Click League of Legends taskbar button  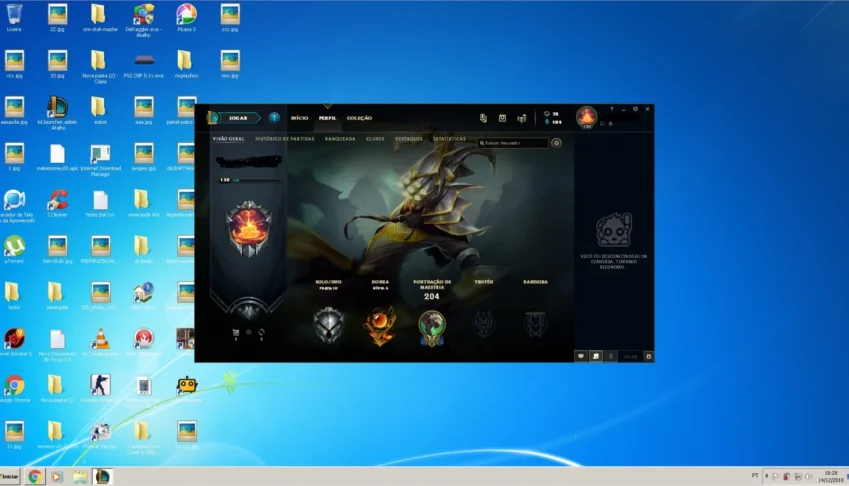tap(102, 476)
